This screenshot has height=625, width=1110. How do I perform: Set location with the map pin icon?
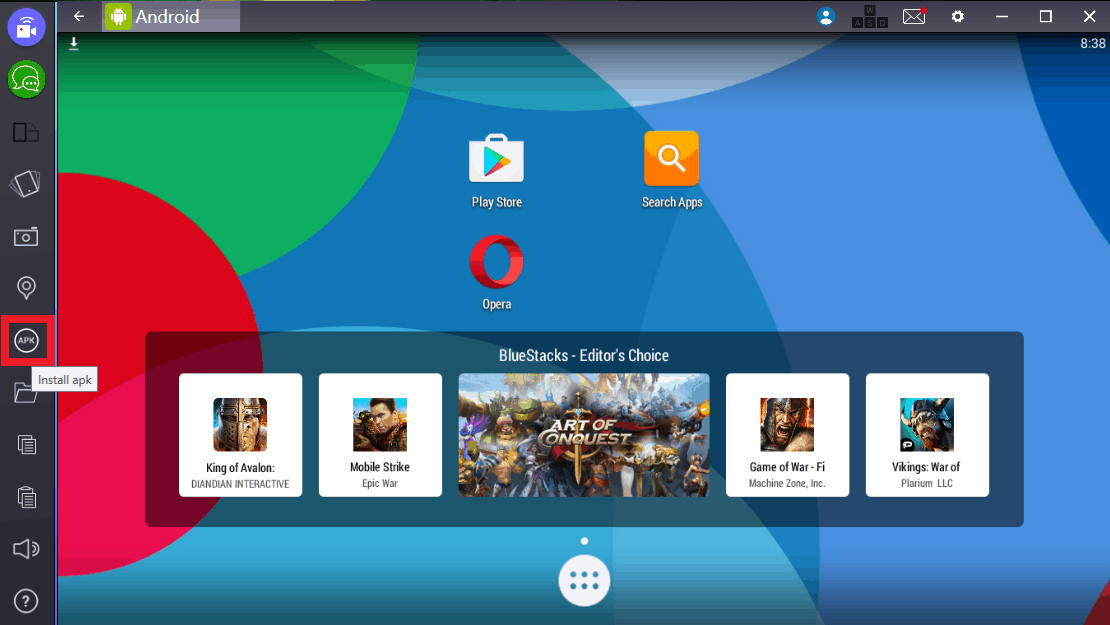click(26, 288)
